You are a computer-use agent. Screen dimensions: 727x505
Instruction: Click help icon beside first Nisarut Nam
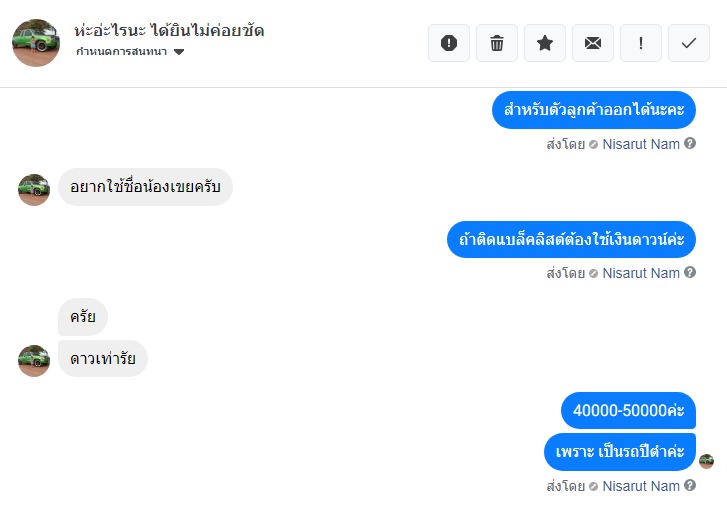690,144
